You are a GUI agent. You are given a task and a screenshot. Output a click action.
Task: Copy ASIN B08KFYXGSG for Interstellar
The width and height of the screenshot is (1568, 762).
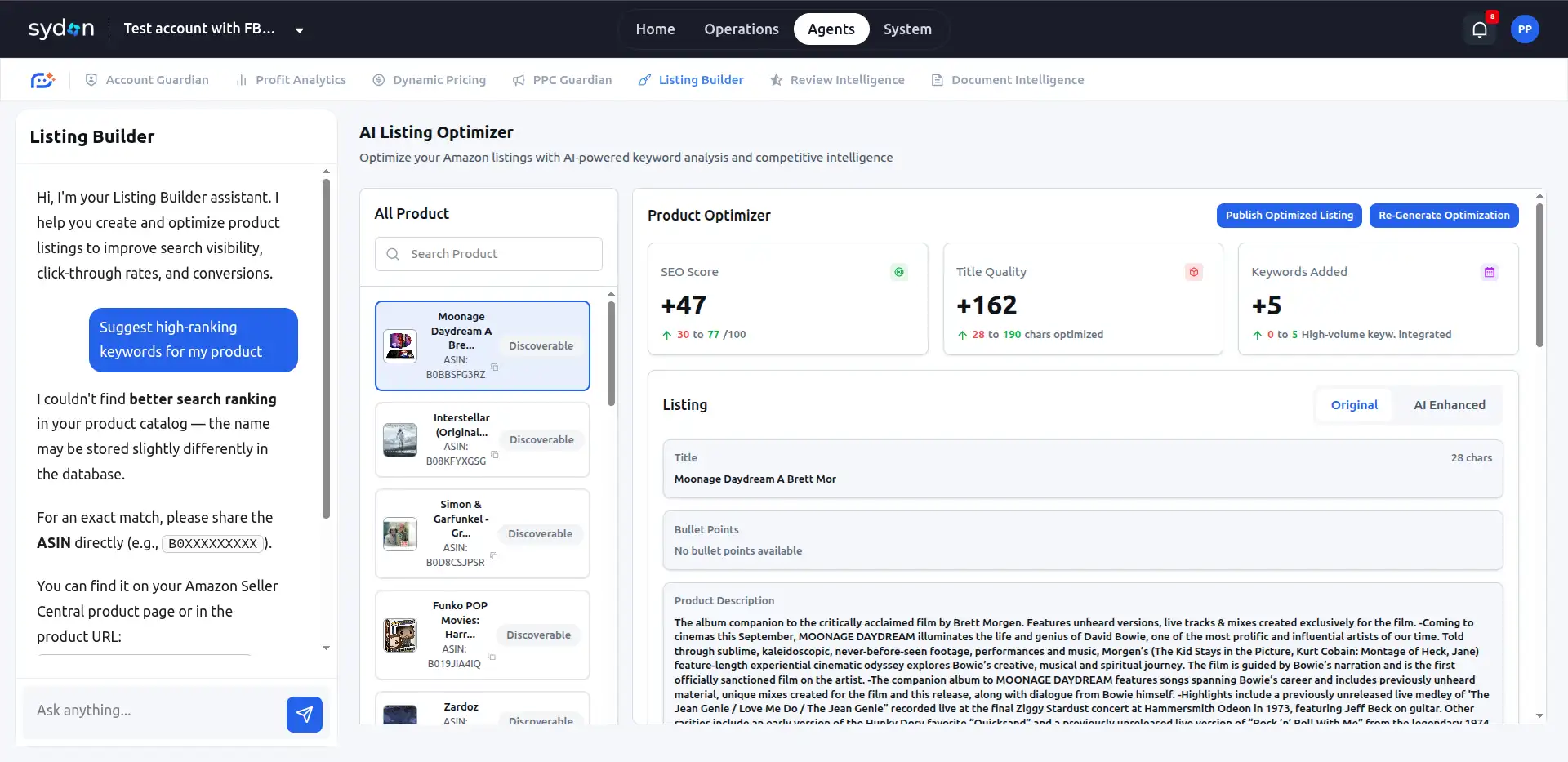click(495, 455)
